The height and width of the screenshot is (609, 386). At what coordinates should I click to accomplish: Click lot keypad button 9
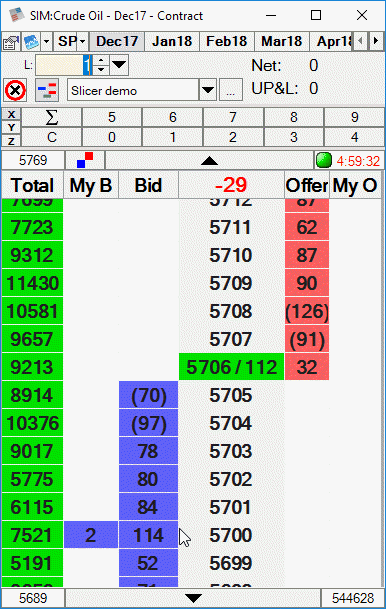pos(354,117)
